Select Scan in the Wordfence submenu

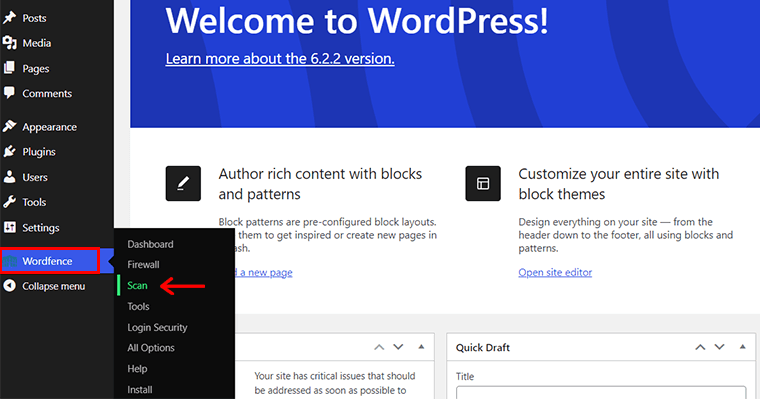click(137, 286)
